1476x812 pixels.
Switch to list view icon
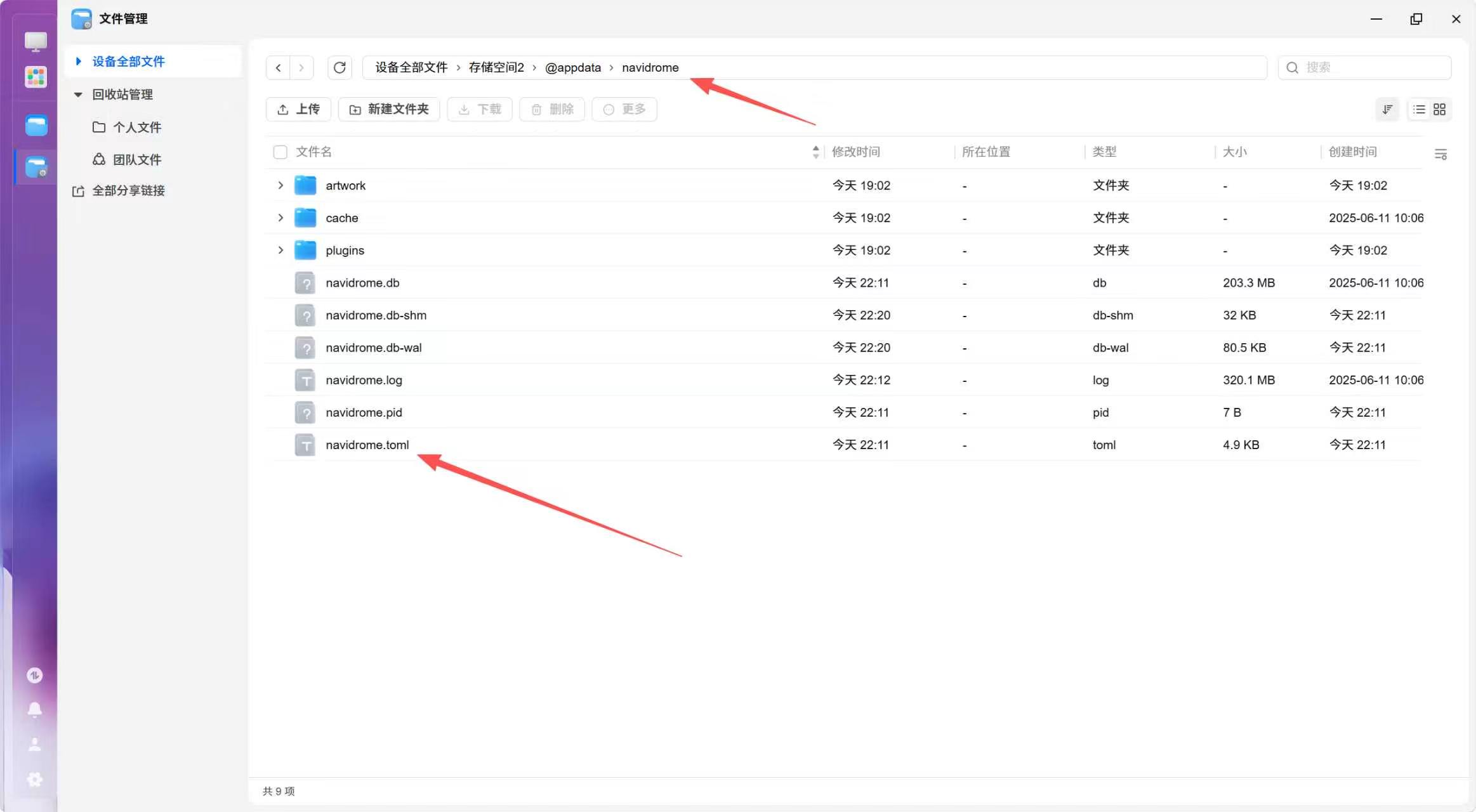[x=1419, y=109]
